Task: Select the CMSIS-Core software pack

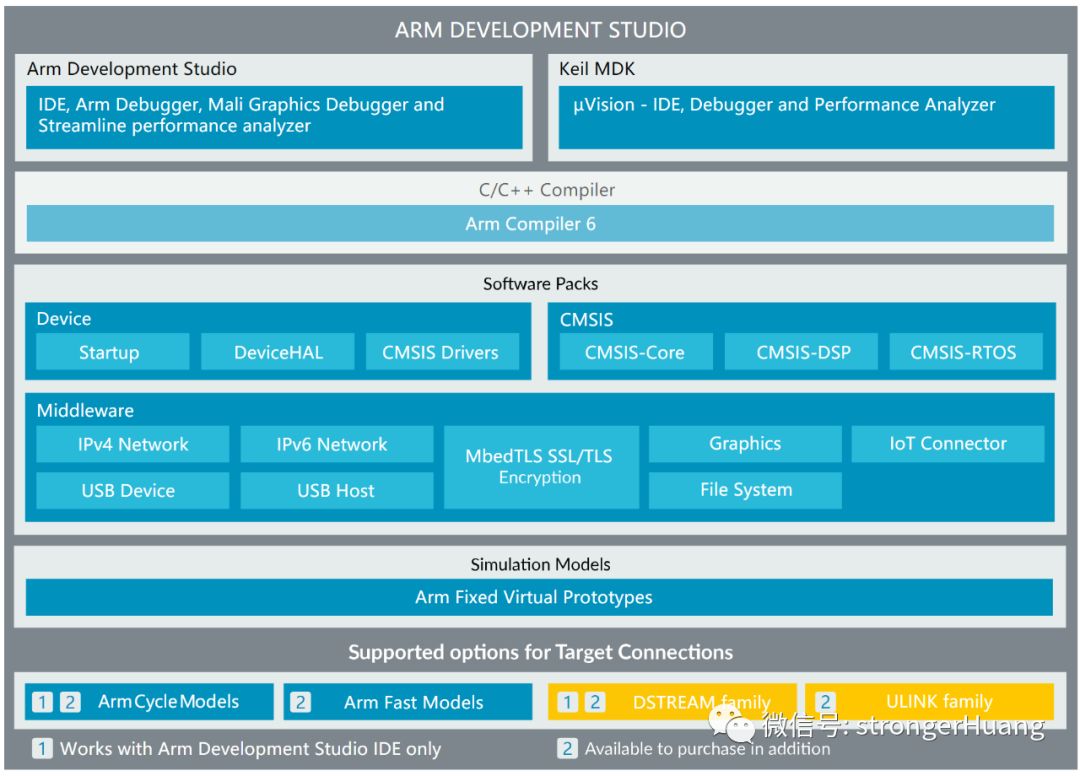Action: pos(636,352)
